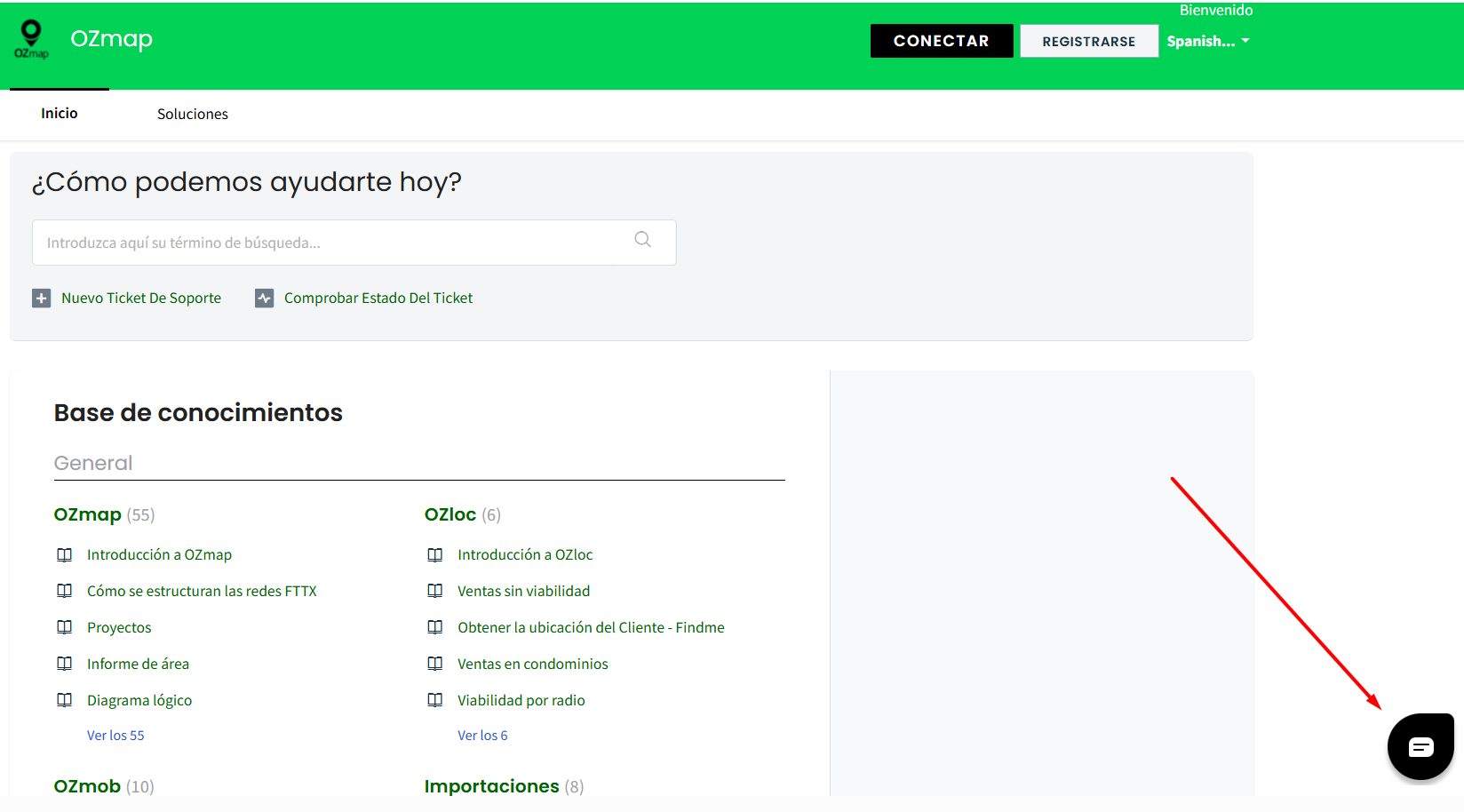The height and width of the screenshot is (812, 1464).
Task: Click the OZmap logo icon in header
Action: (x=31, y=40)
